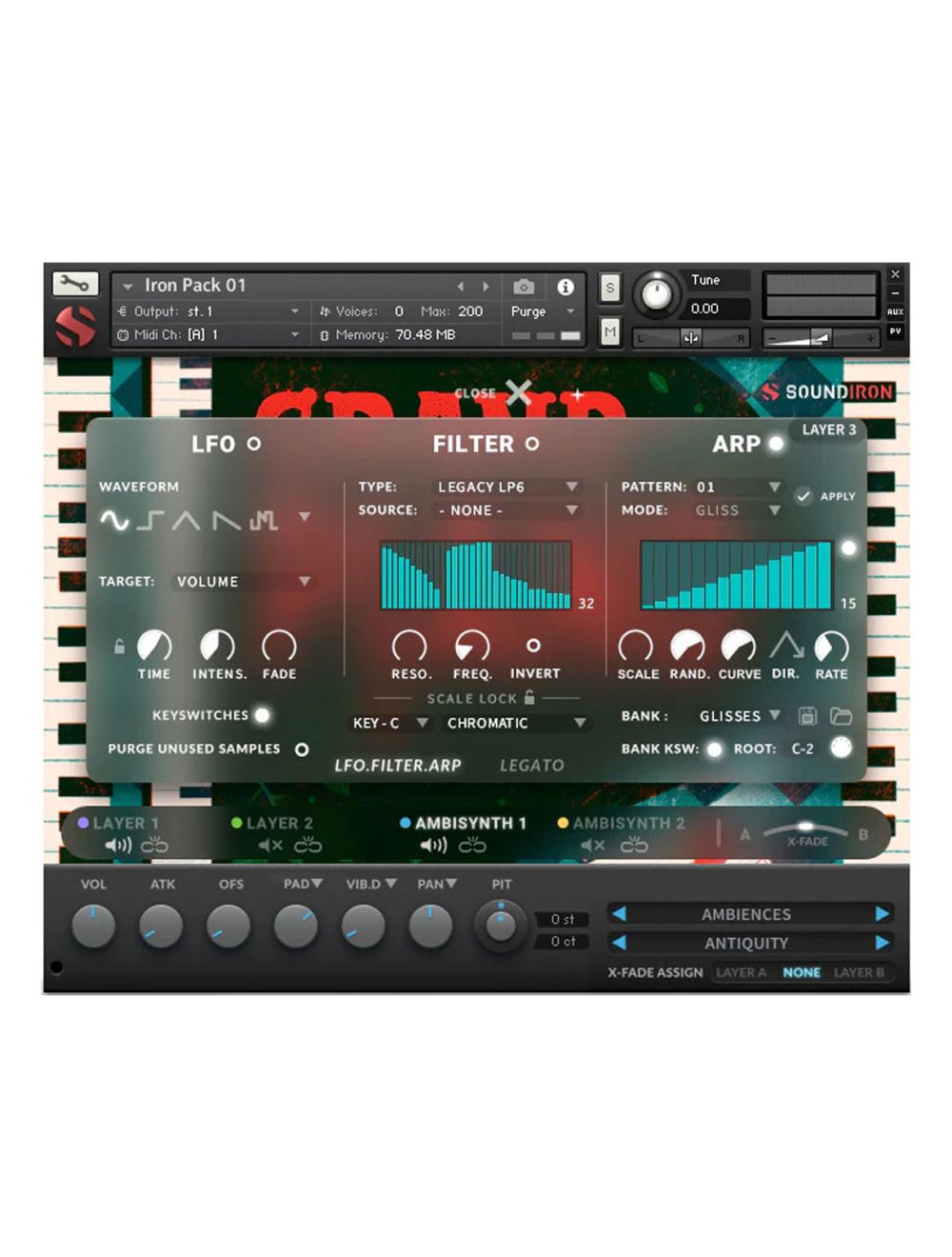Open snapshots via the camera icon
The width and height of the screenshot is (952, 1257).
[523, 289]
